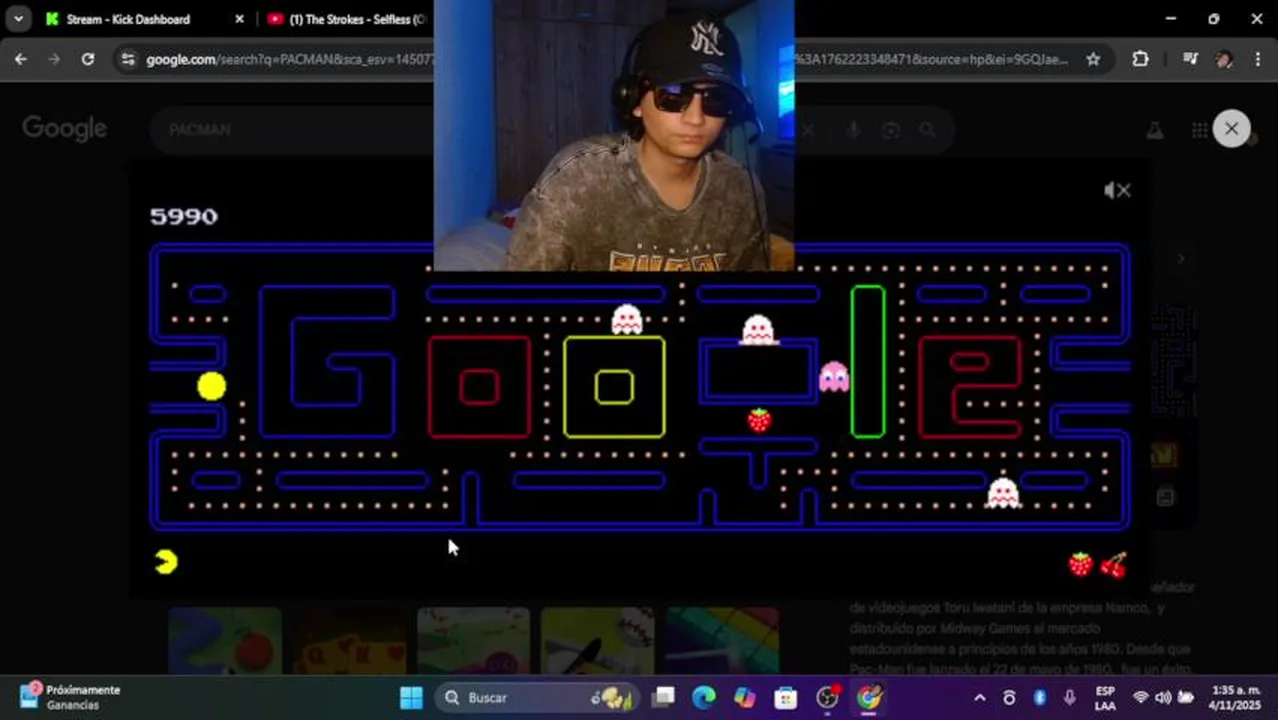Open the Chrome three-dot menu
The width and height of the screenshot is (1278, 720).
(1257, 59)
